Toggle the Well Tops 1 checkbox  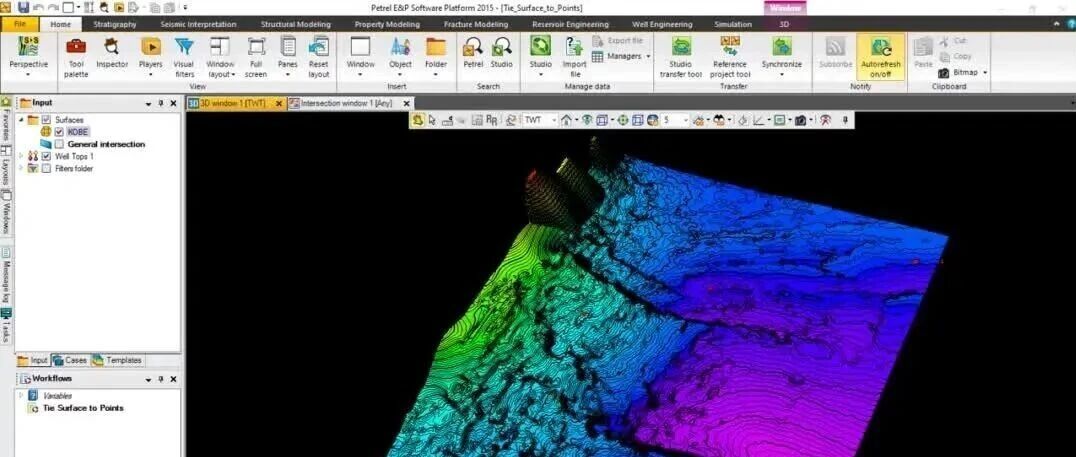pyautogui.click(x=46, y=156)
